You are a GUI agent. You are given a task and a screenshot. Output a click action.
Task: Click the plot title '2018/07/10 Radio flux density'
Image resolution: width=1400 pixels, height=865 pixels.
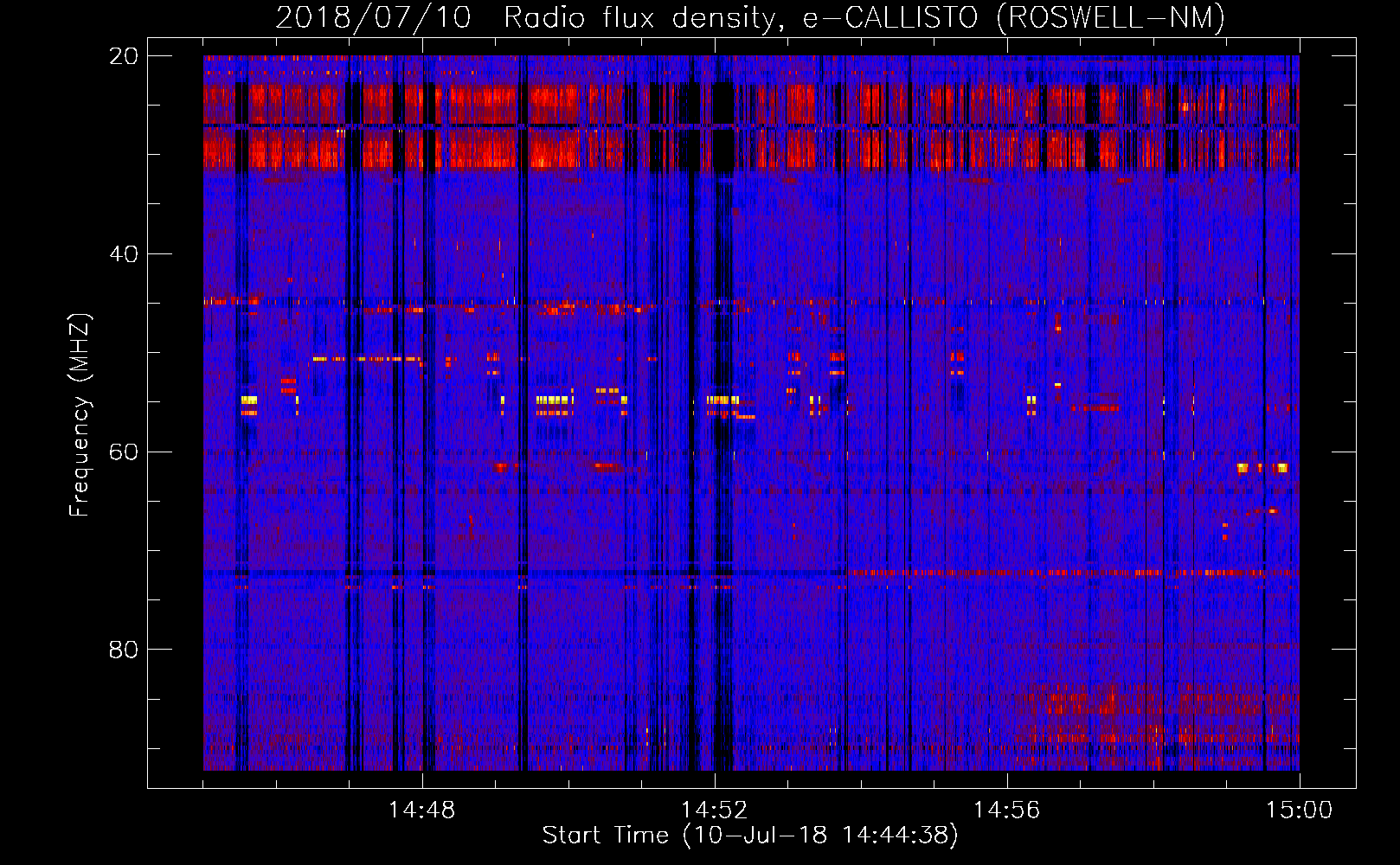pos(750,17)
